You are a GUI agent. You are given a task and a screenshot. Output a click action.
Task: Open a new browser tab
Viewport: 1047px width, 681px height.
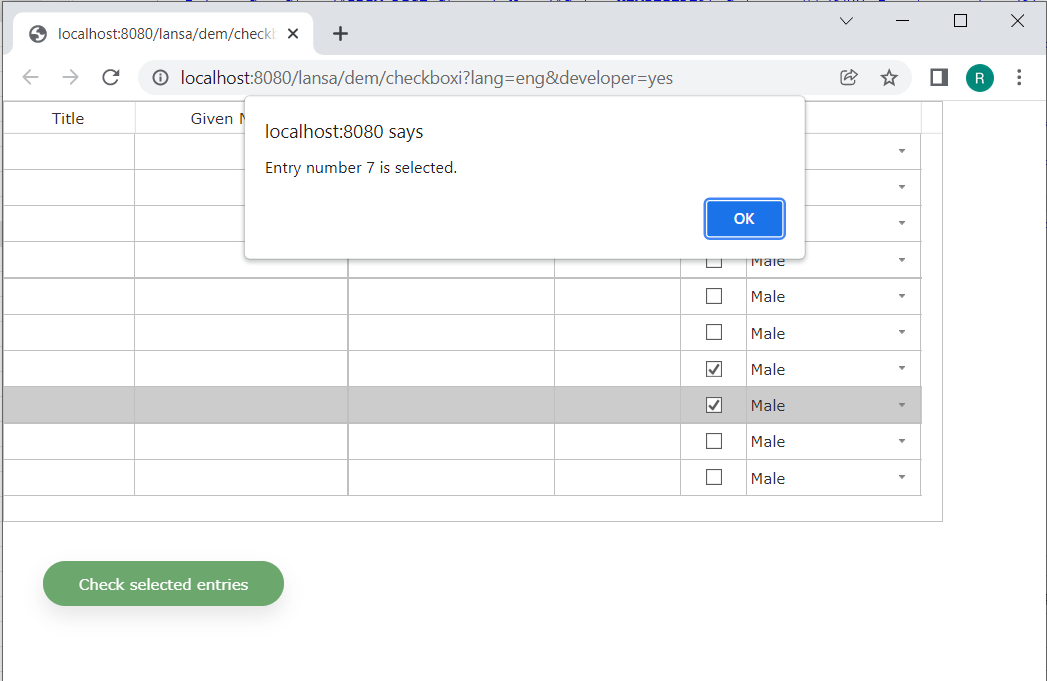tap(339, 32)
